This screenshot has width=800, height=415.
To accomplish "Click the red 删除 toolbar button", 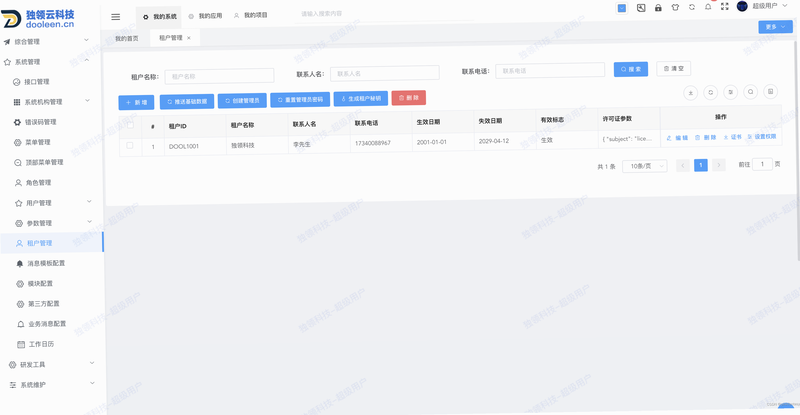I will pyautogui.click(x=409, y=97).
